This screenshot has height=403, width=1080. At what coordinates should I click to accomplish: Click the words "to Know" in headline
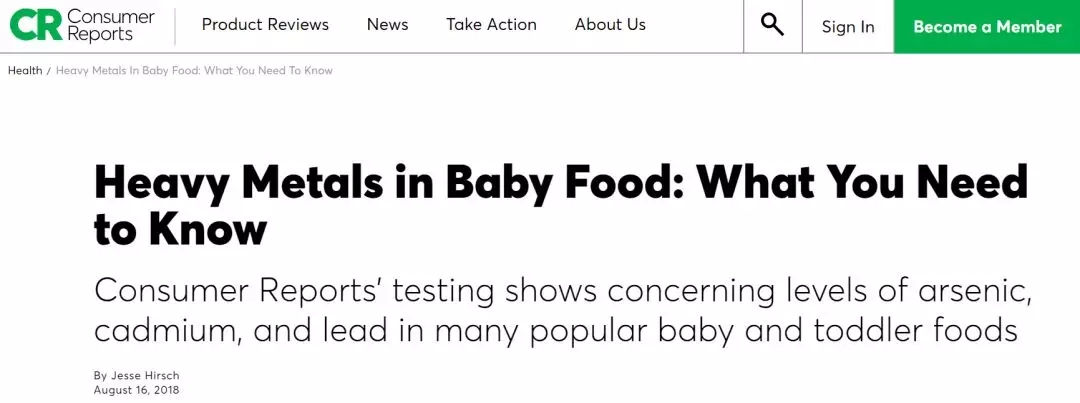180,230
